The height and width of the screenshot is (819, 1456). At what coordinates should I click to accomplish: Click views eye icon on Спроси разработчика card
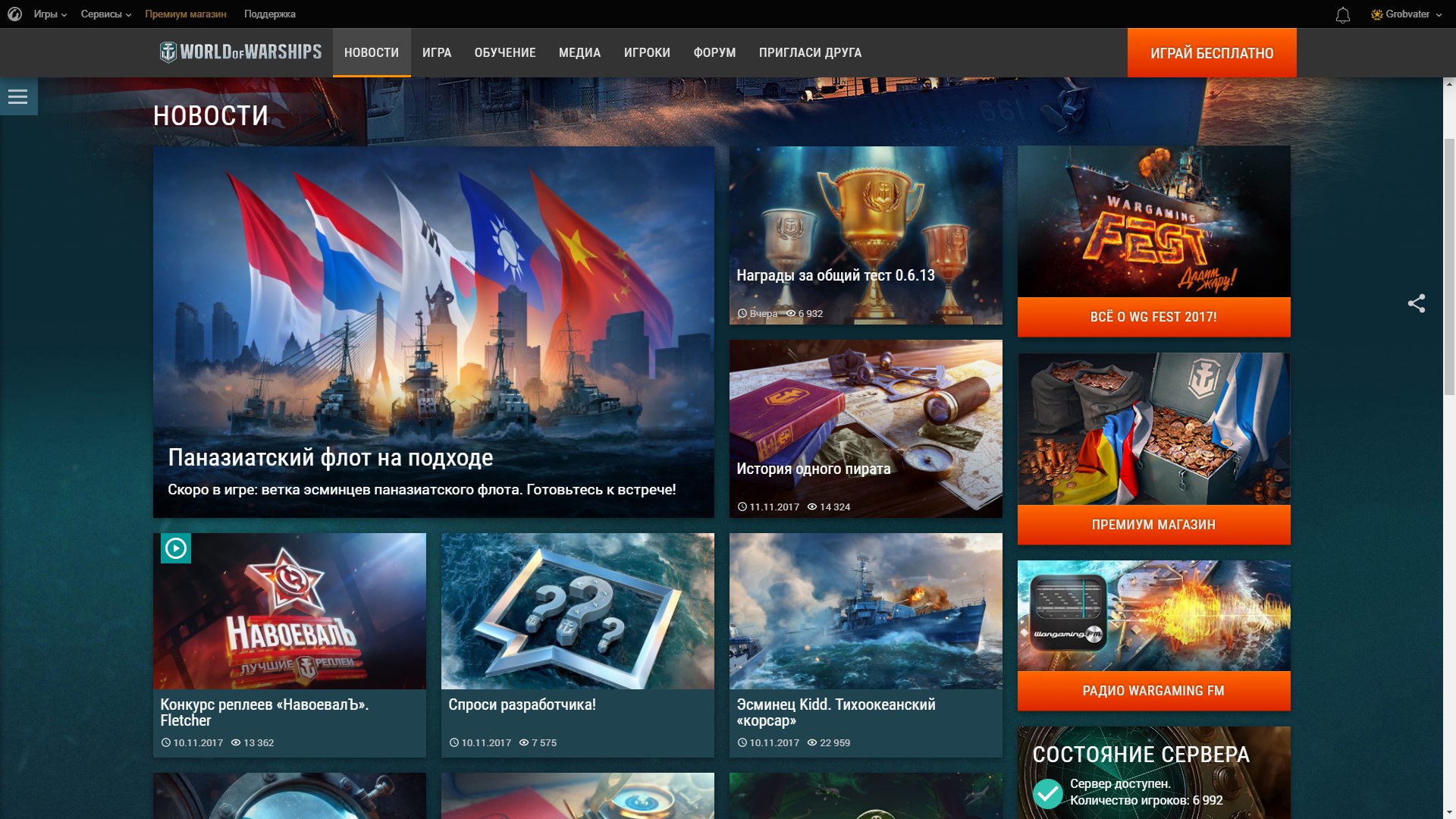523,742
